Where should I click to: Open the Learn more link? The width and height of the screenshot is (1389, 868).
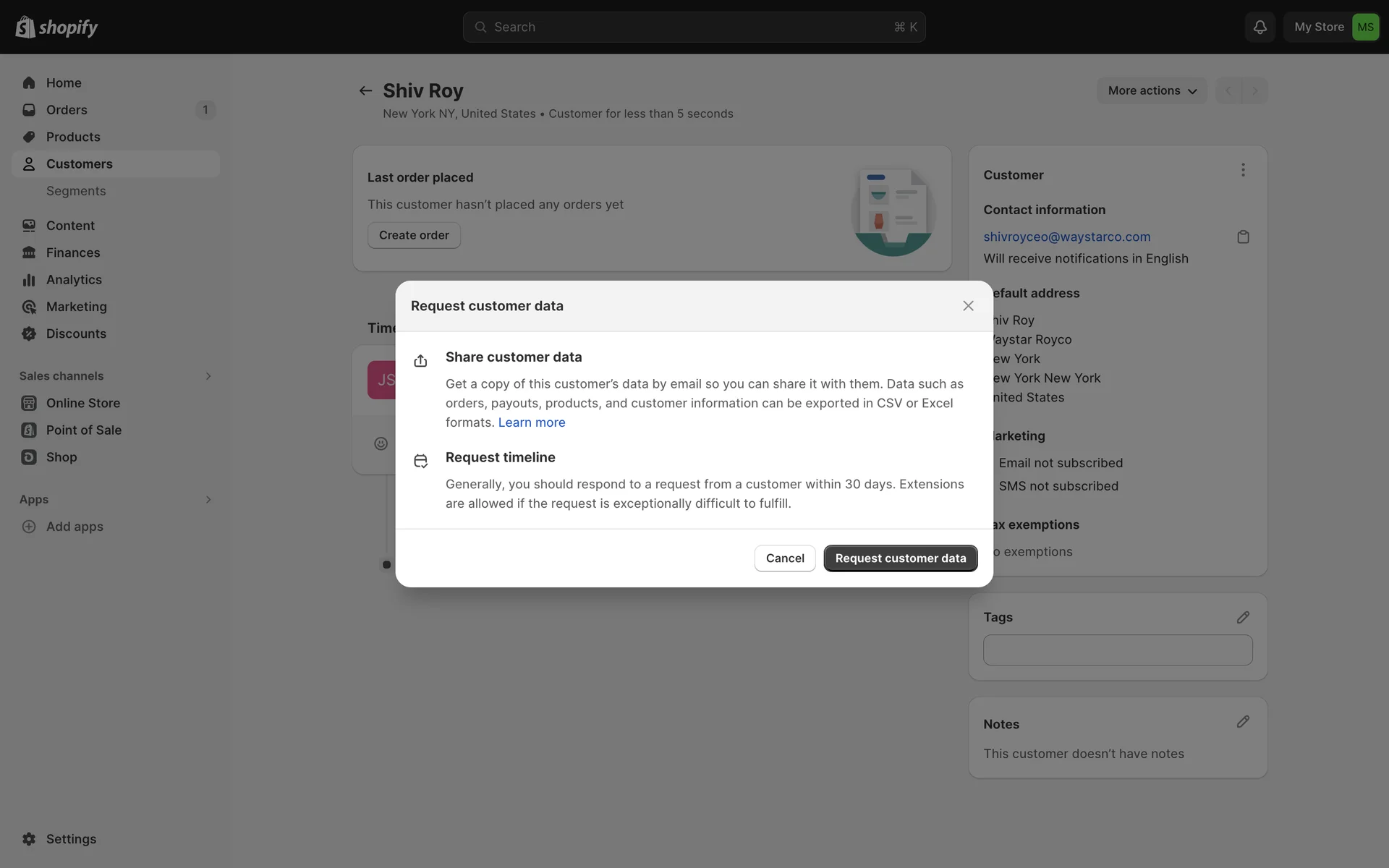(x=531, y=422)
